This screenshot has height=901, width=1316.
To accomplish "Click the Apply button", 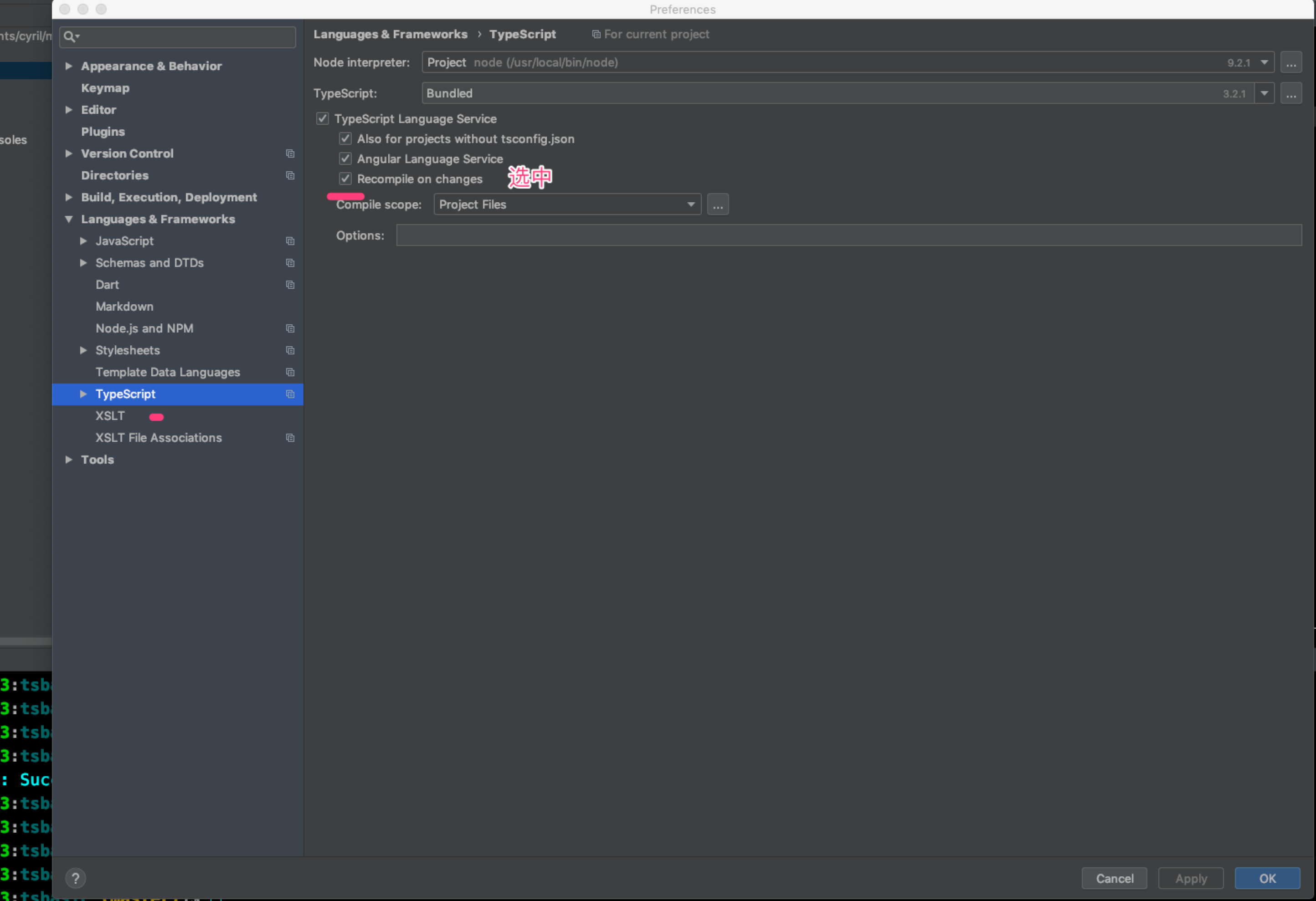I will (x=1191, y=878).
